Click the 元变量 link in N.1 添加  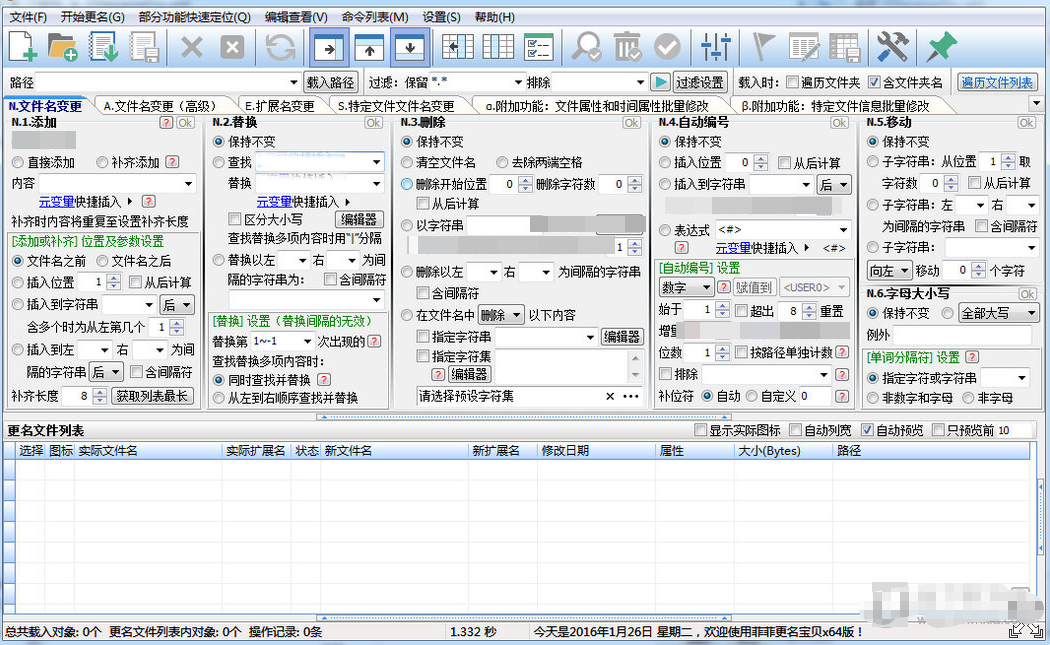[56, 202]
